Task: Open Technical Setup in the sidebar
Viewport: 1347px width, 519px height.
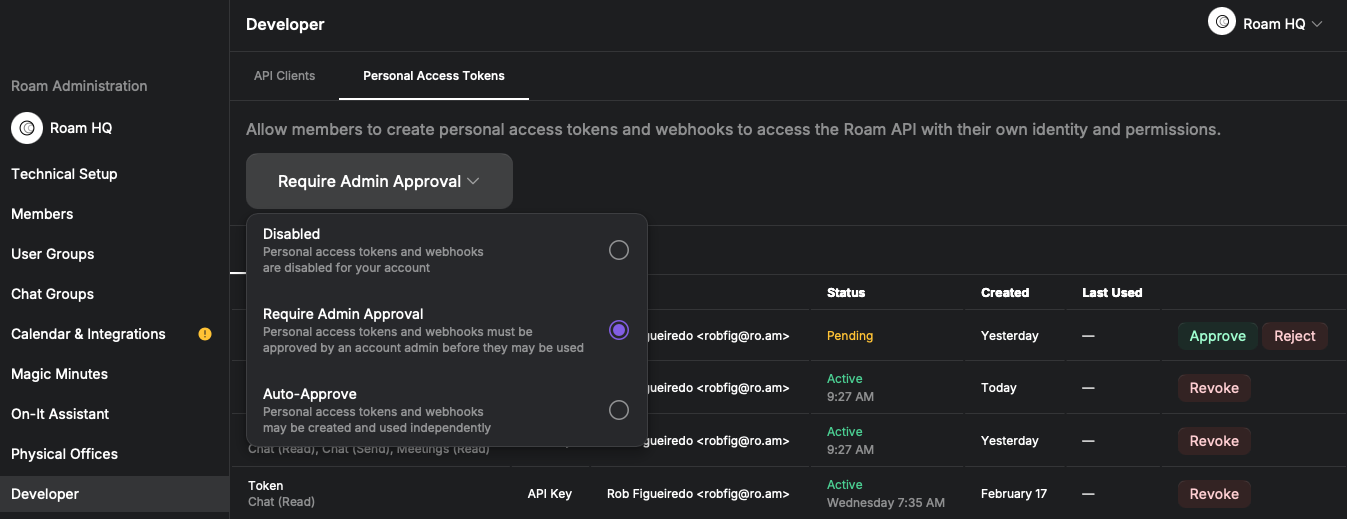Action: click(x=64, y=174)
